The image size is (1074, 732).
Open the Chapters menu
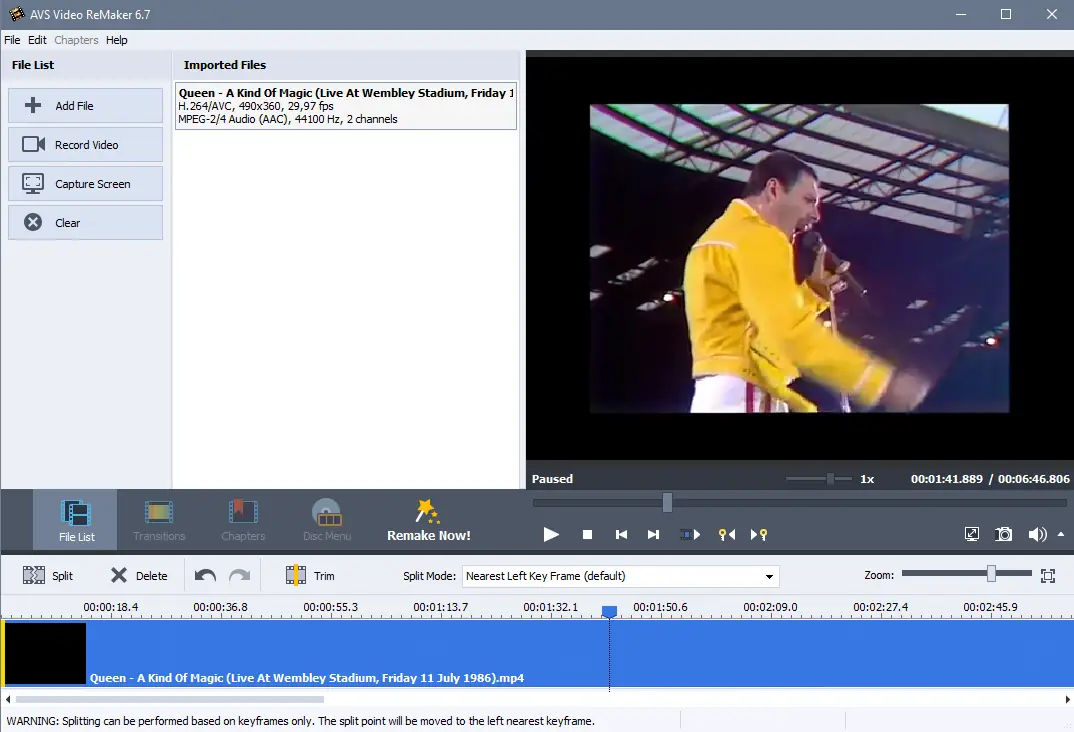[76, 40]
